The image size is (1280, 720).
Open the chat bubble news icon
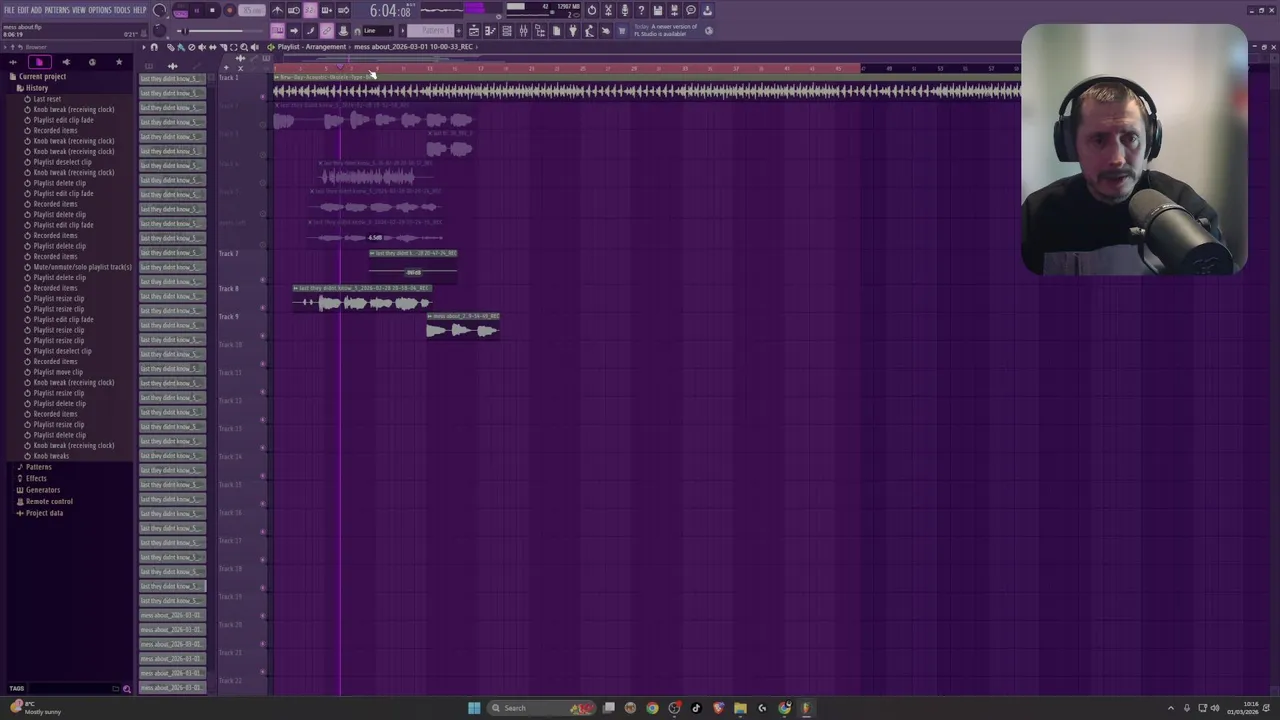point(691,10)
